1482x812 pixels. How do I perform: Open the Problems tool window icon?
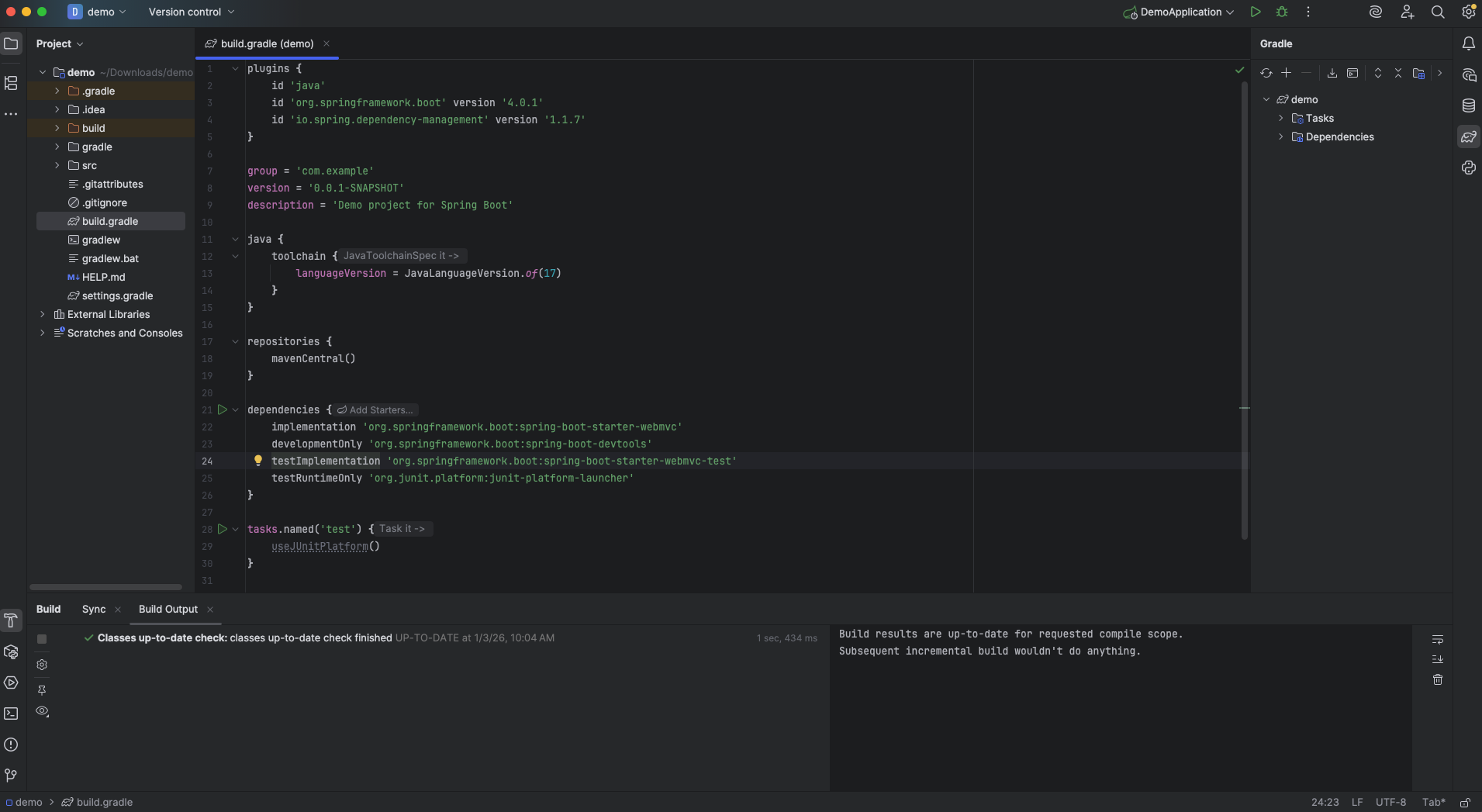coord(11,745)
